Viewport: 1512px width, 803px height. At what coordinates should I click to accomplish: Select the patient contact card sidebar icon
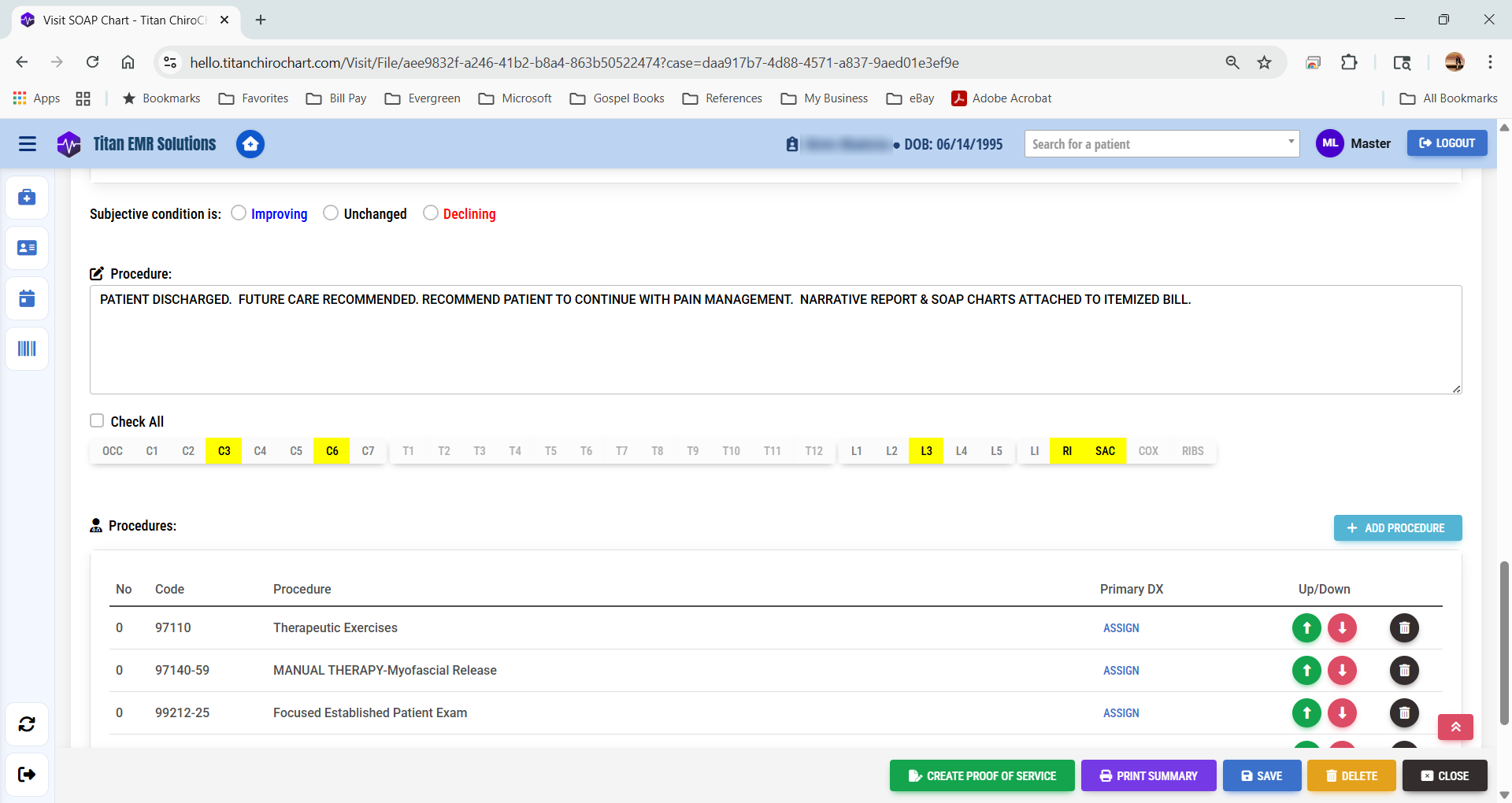tap(27, 247)
